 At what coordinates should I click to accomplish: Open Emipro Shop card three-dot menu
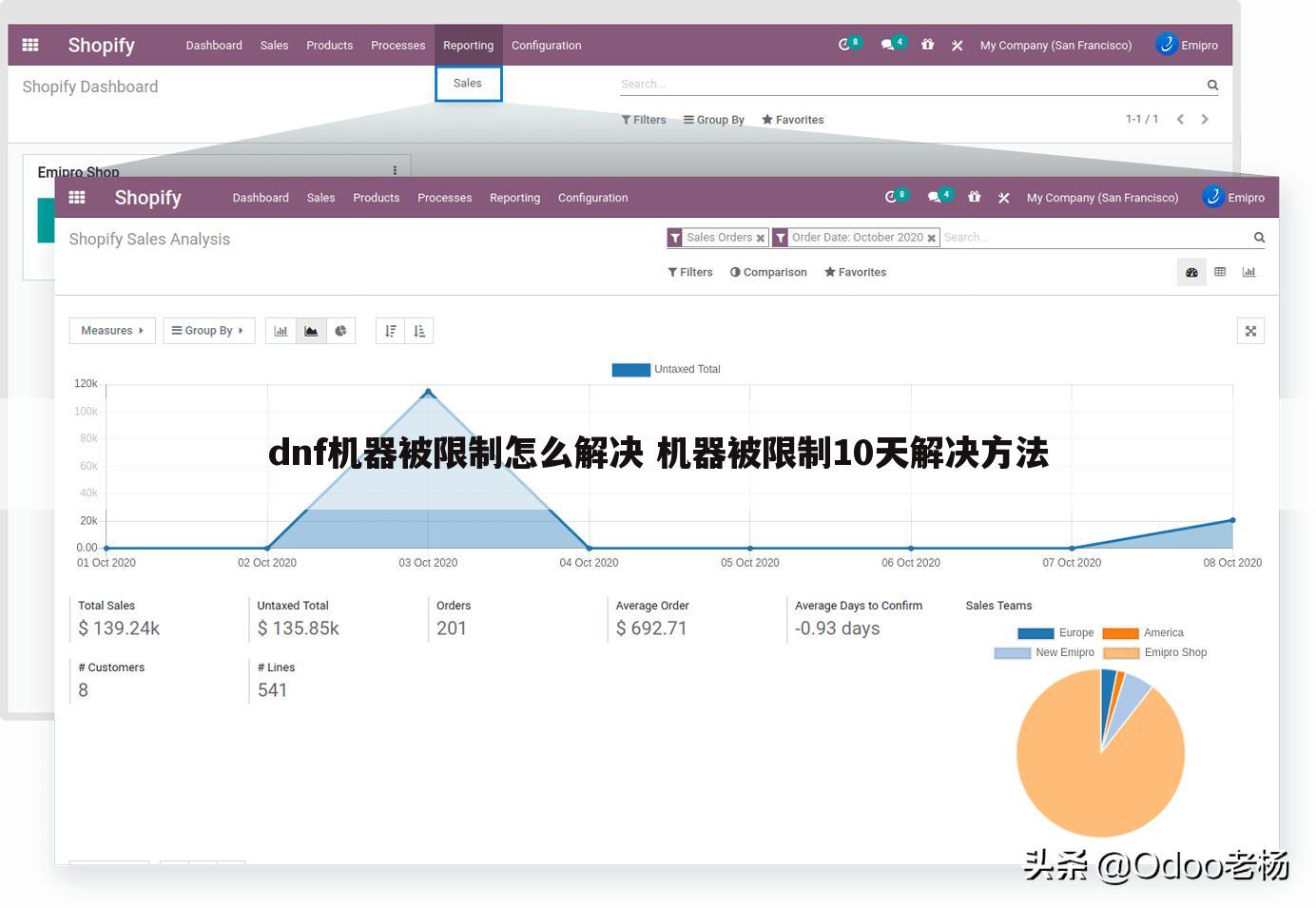395,170
